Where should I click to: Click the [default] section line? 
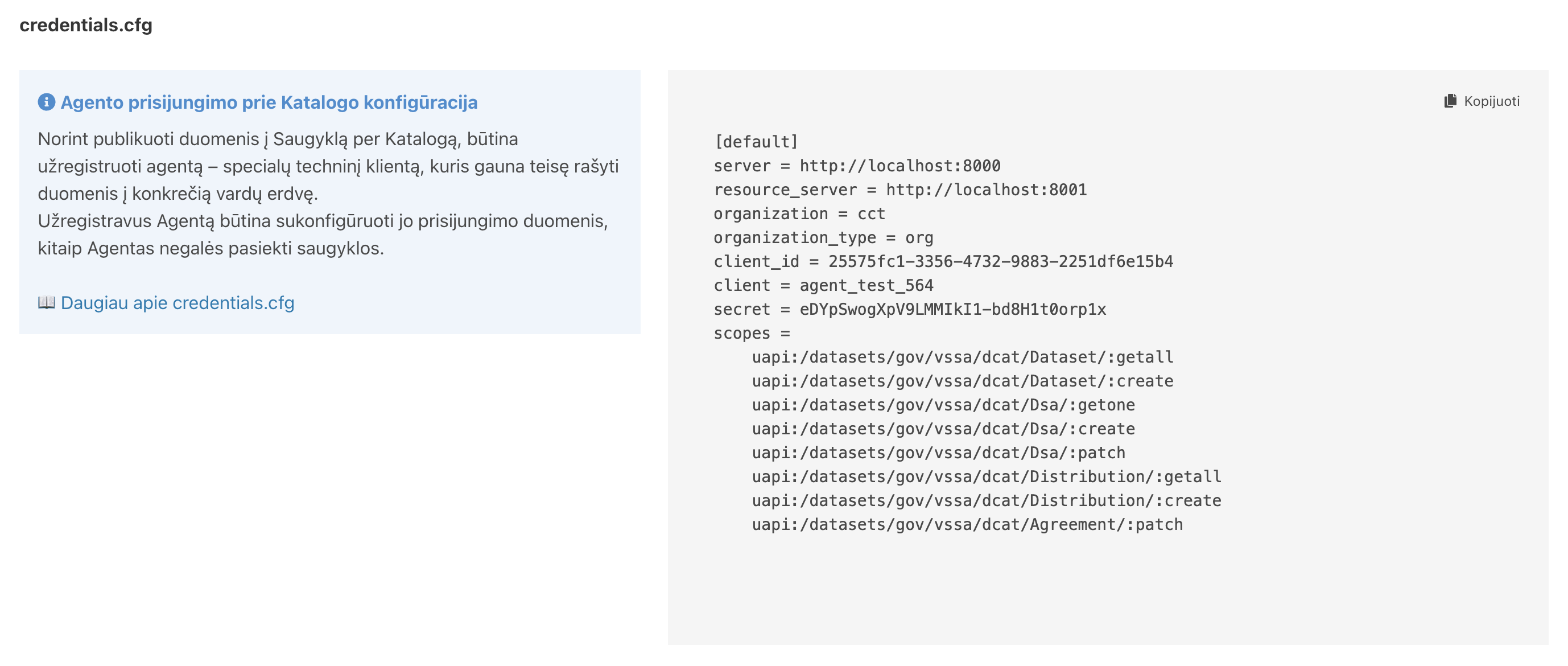(x=756, y=142)
